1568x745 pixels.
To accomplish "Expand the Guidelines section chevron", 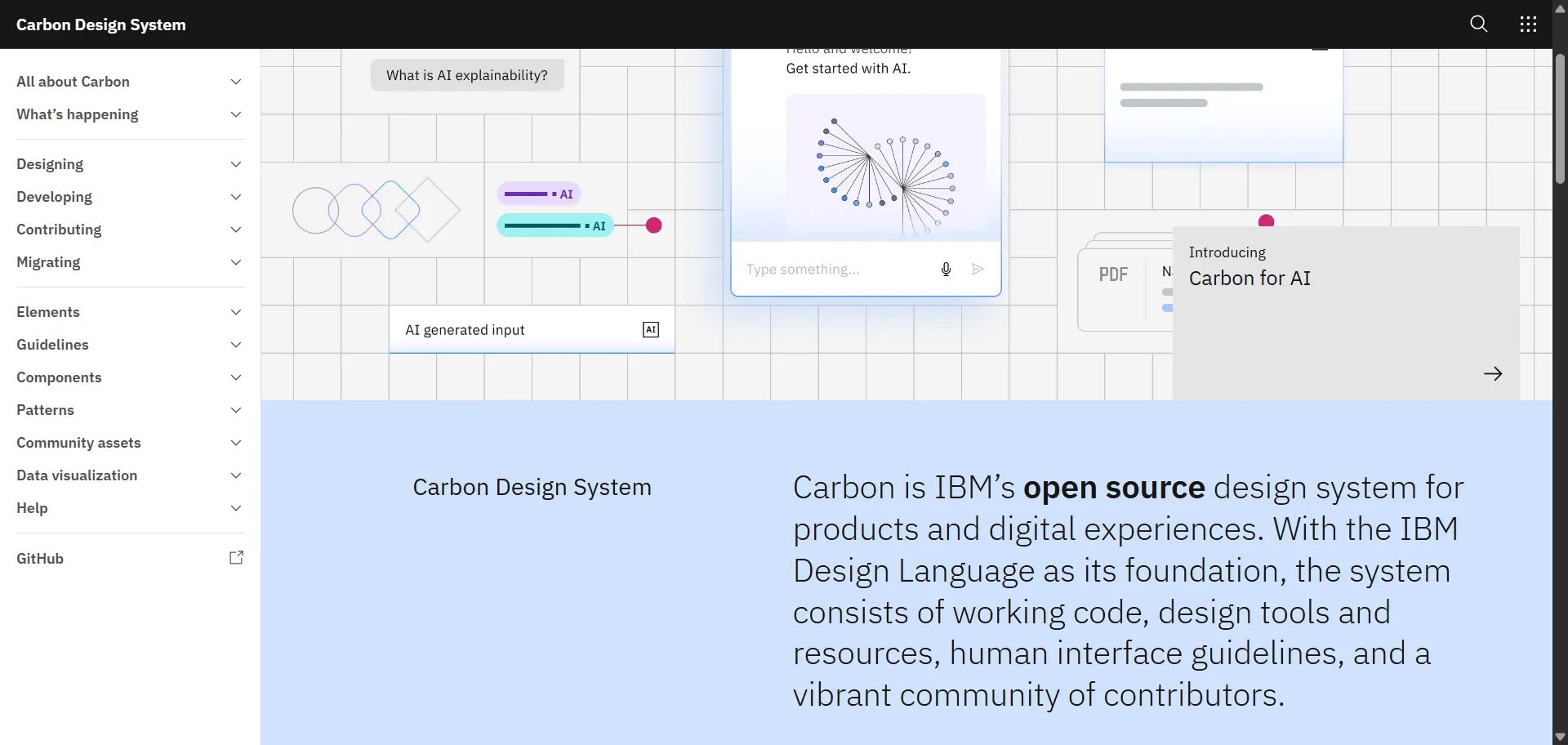I will pyautogui.click(x=236, y=345).
